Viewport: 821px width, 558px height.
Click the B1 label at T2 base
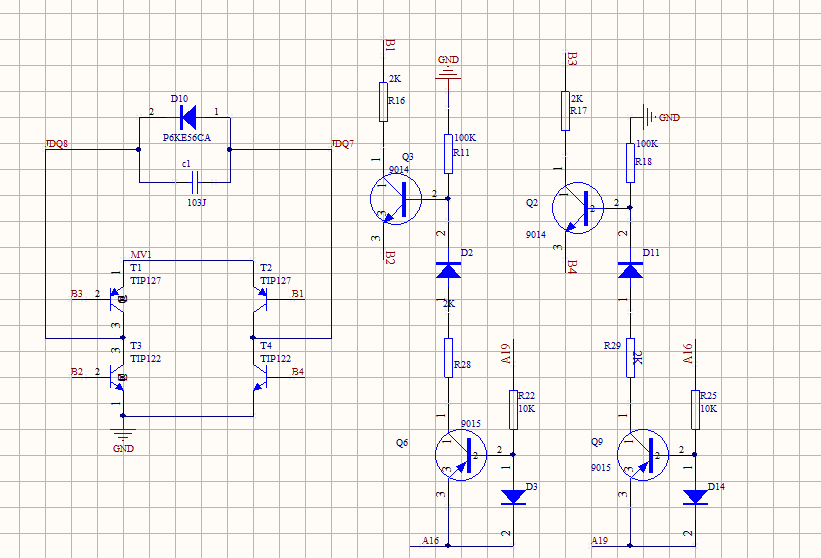pos(297,294)
